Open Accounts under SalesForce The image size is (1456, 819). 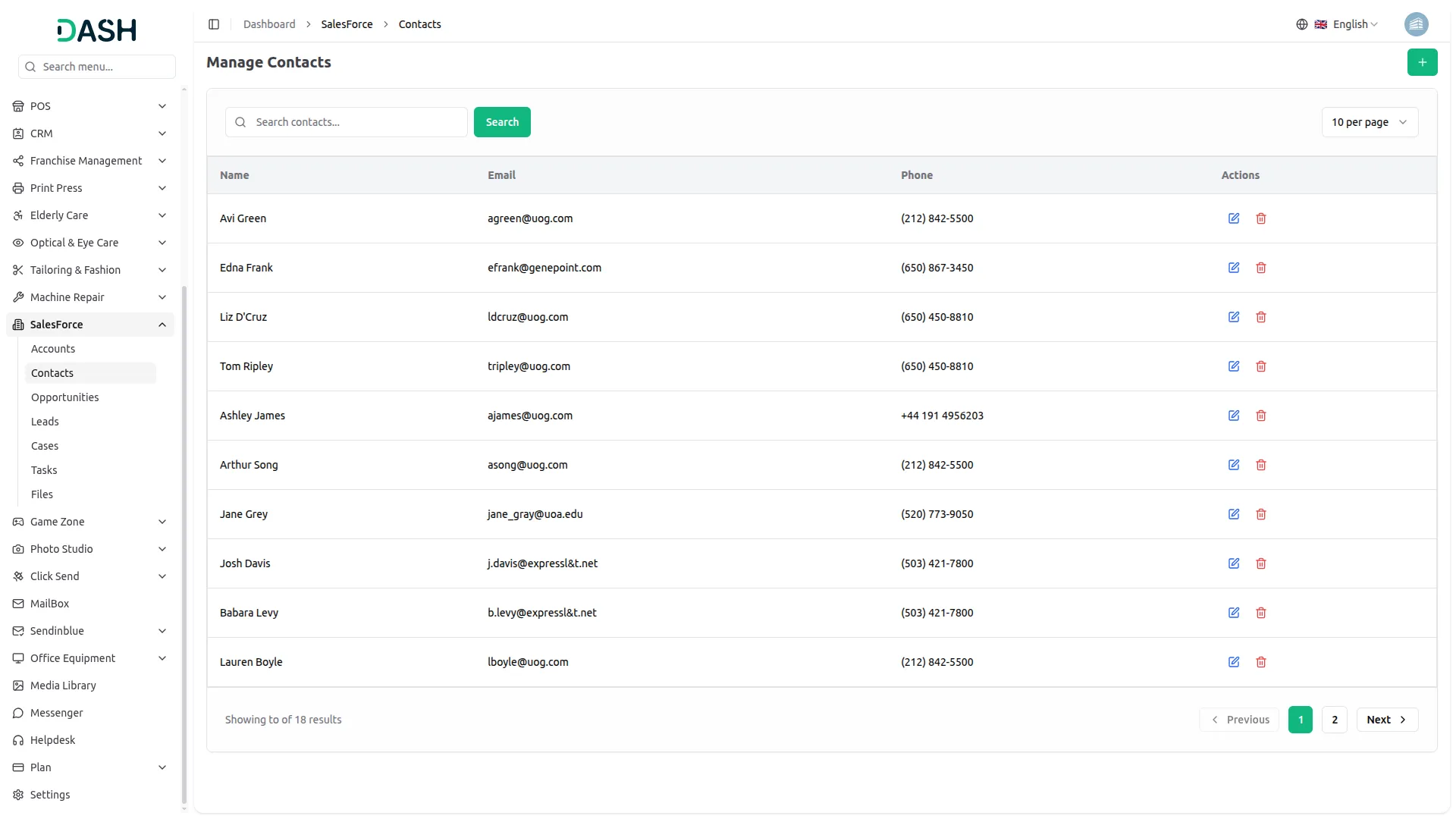pyautogui.click(x=90, y=349)
